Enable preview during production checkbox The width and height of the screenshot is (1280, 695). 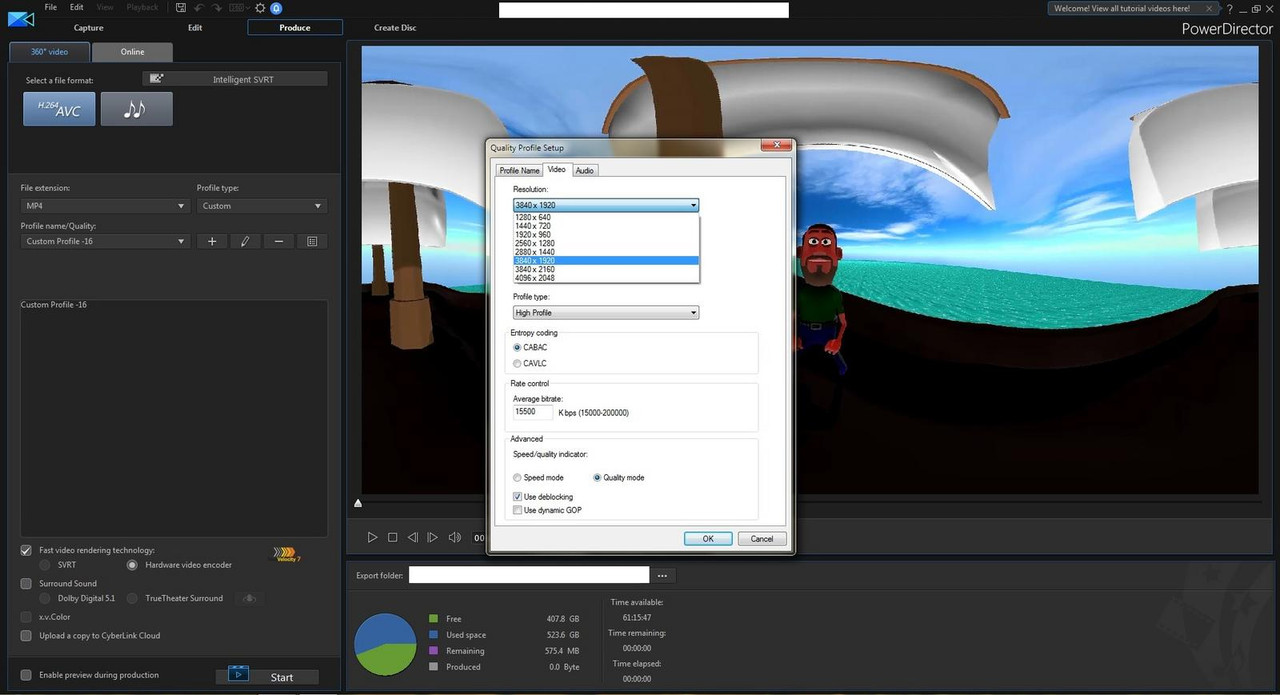click(26, 675)
